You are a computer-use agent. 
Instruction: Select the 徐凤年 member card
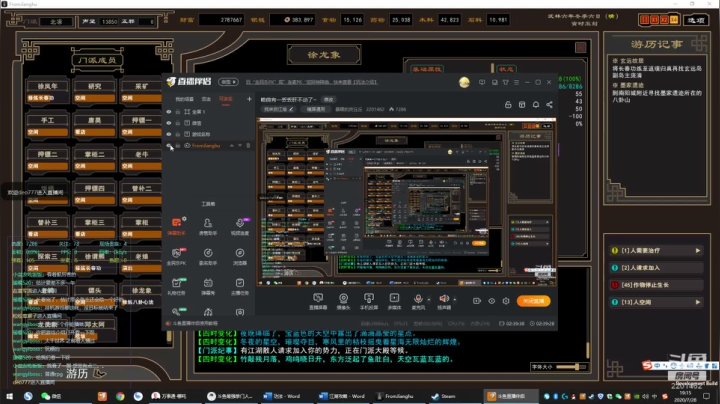47,91
